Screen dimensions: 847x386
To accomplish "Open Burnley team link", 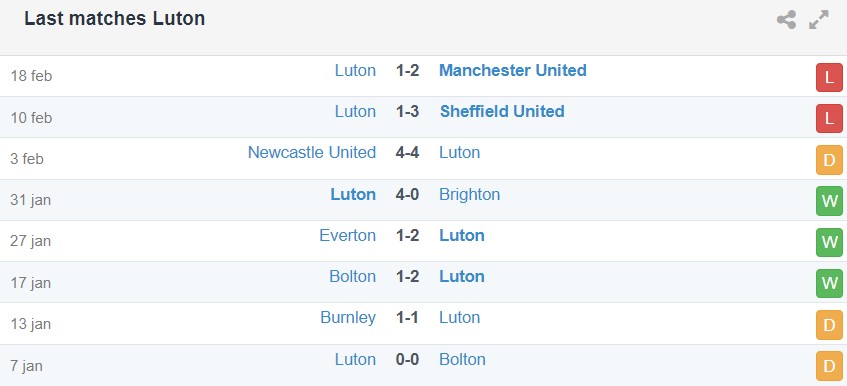I will [348, 317].
